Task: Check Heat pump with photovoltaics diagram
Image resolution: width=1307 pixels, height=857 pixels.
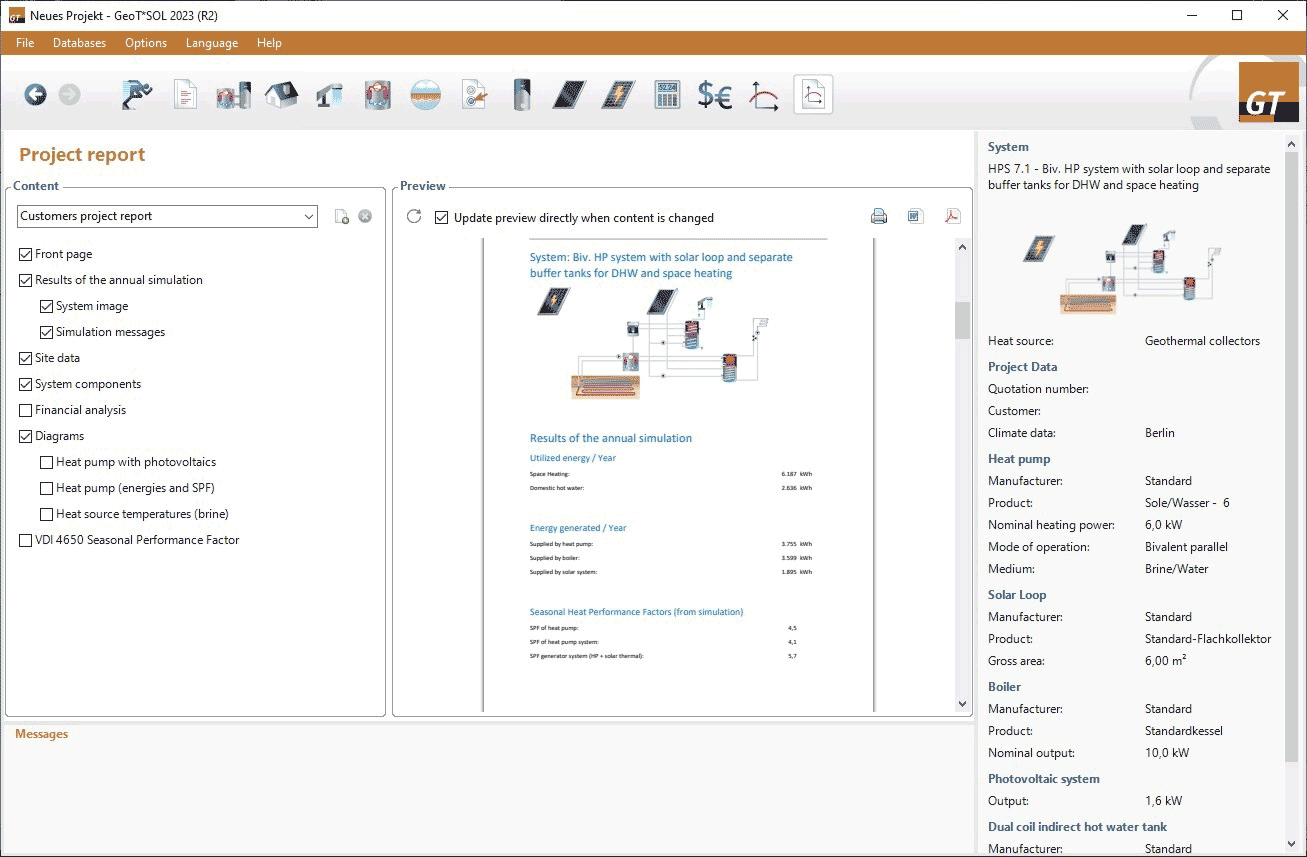Action: [47, 462]
